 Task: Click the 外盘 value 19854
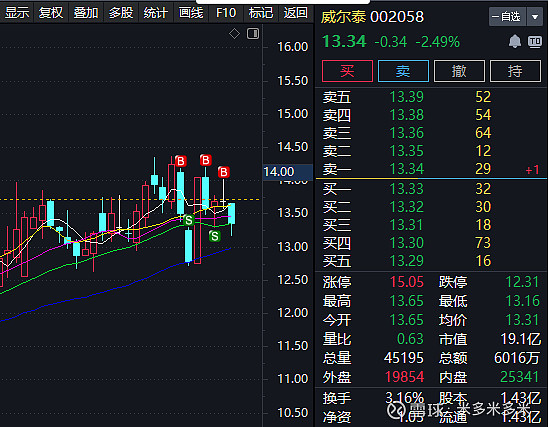404,377
